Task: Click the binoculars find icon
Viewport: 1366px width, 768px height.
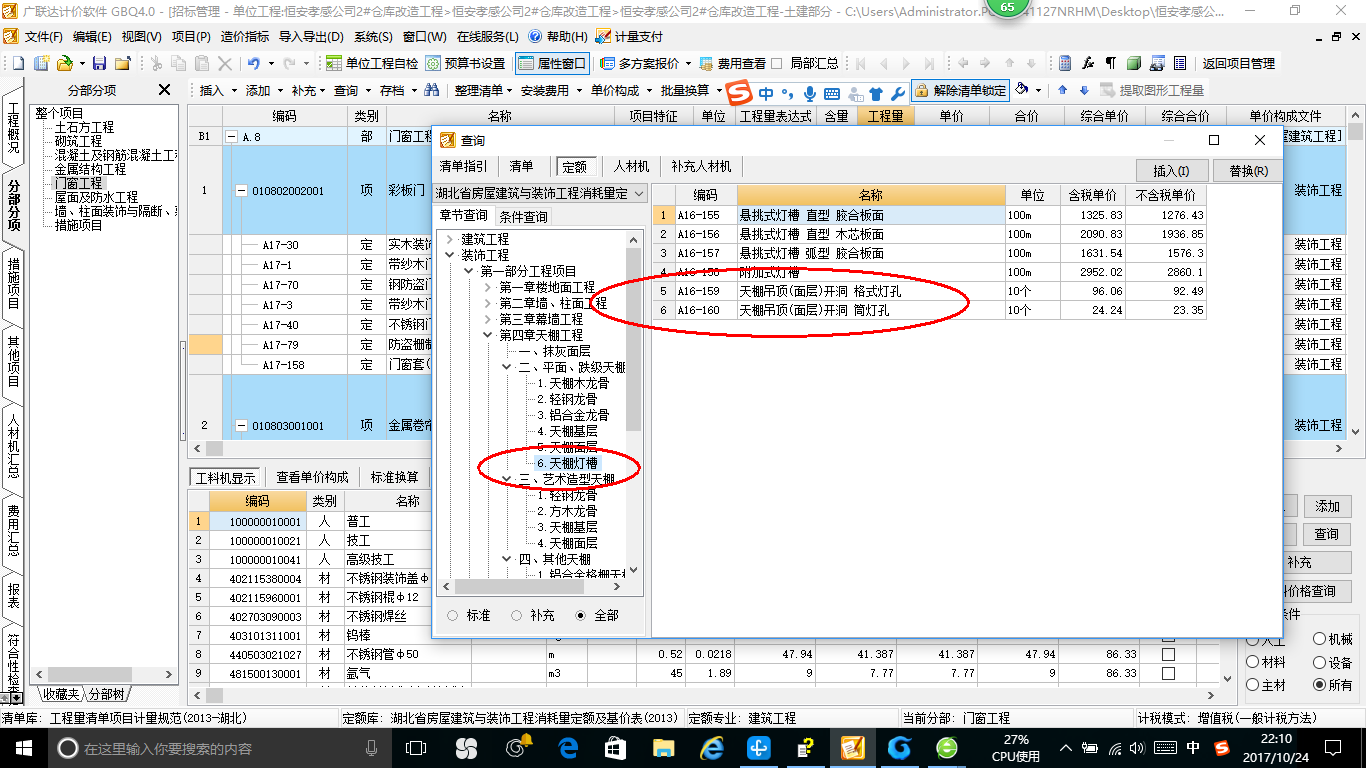Action: pos(432,90)
